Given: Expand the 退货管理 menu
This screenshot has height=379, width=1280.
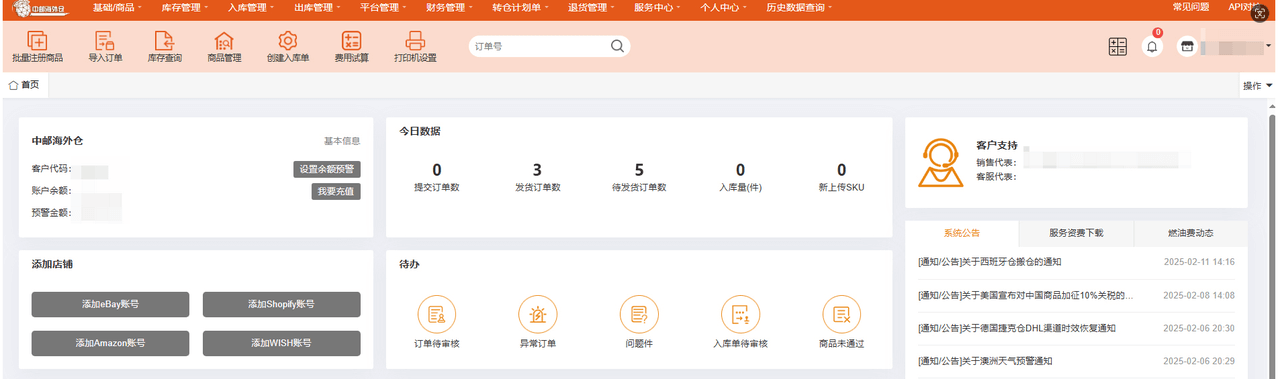Looking at the screenshot, I should click(x=592, y=7).
